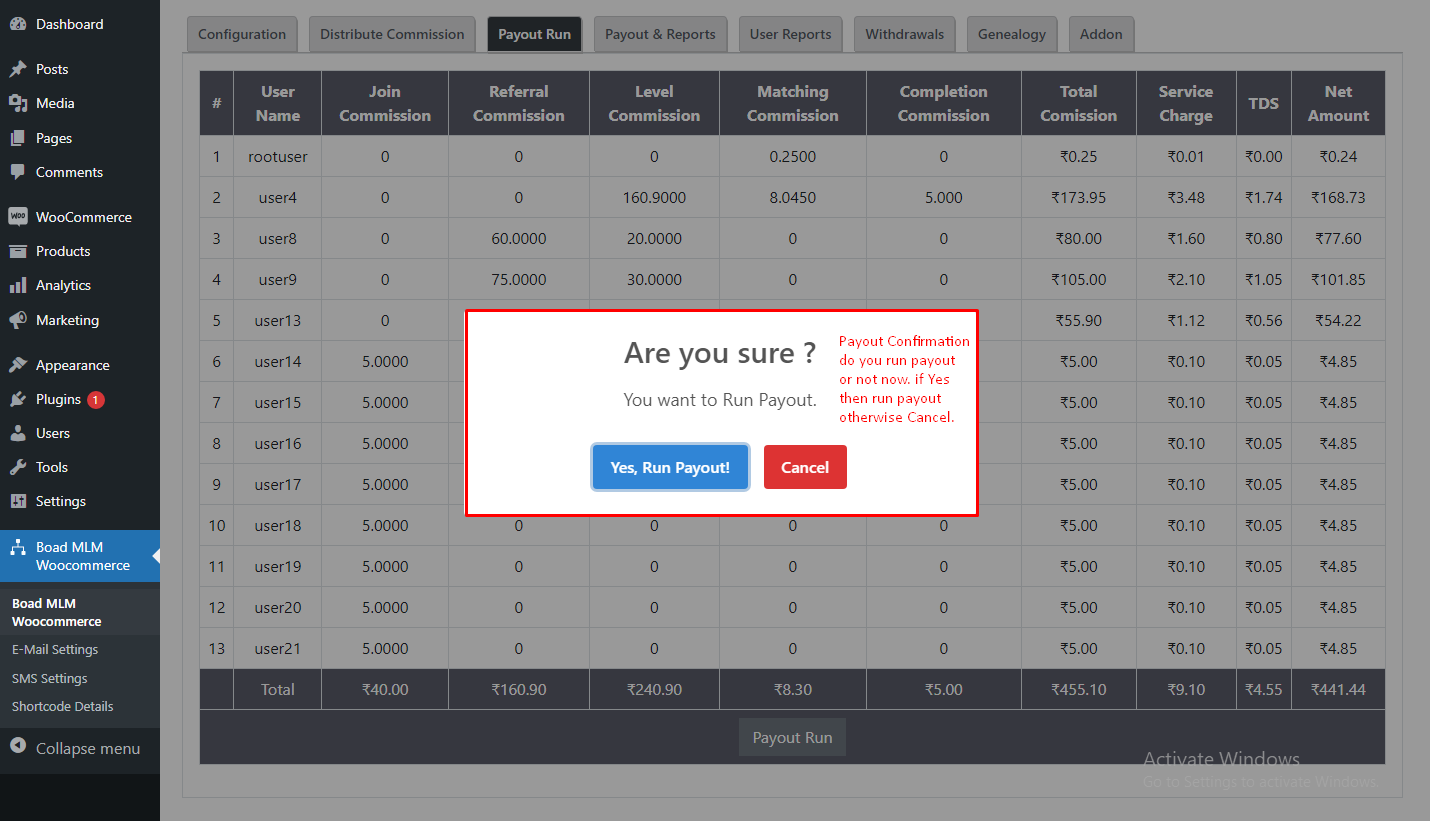Viewport: 1430px width, 821px height.
Task: Open the Appearance settings
Action: pyautogui.click(x=72, y=364)
